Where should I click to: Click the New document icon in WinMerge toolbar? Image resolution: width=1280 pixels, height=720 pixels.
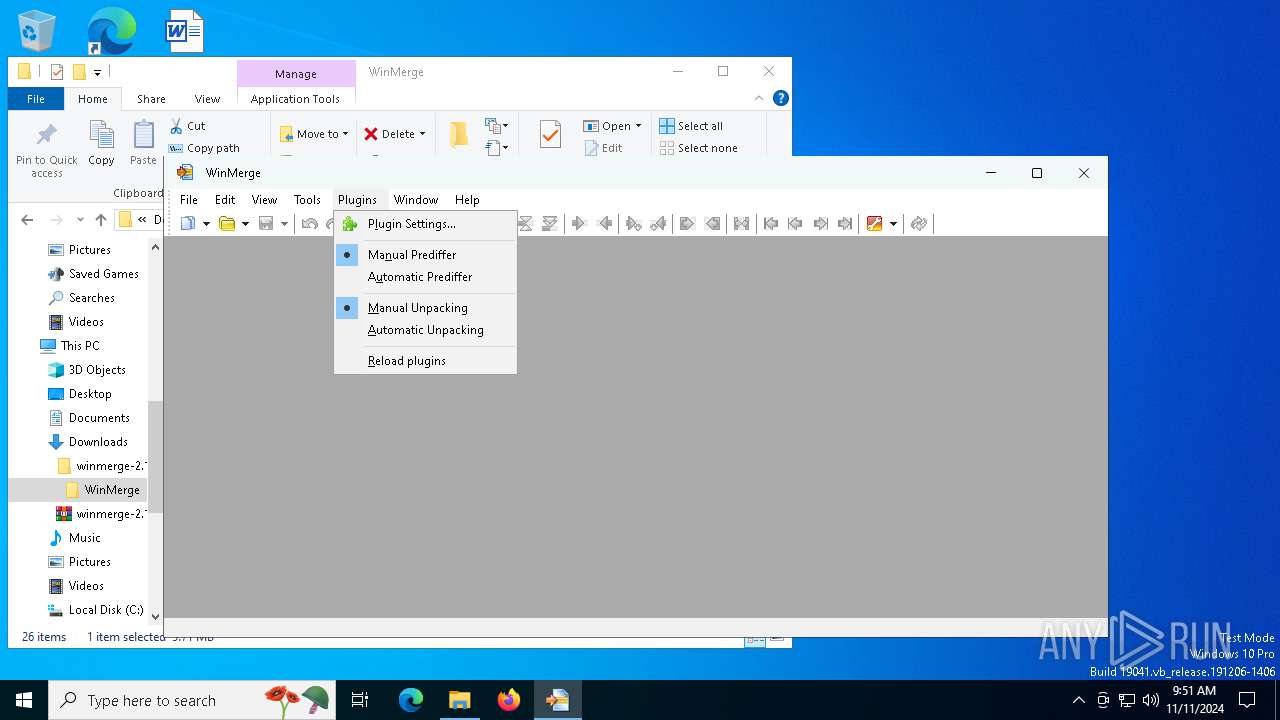coord(188,224)
